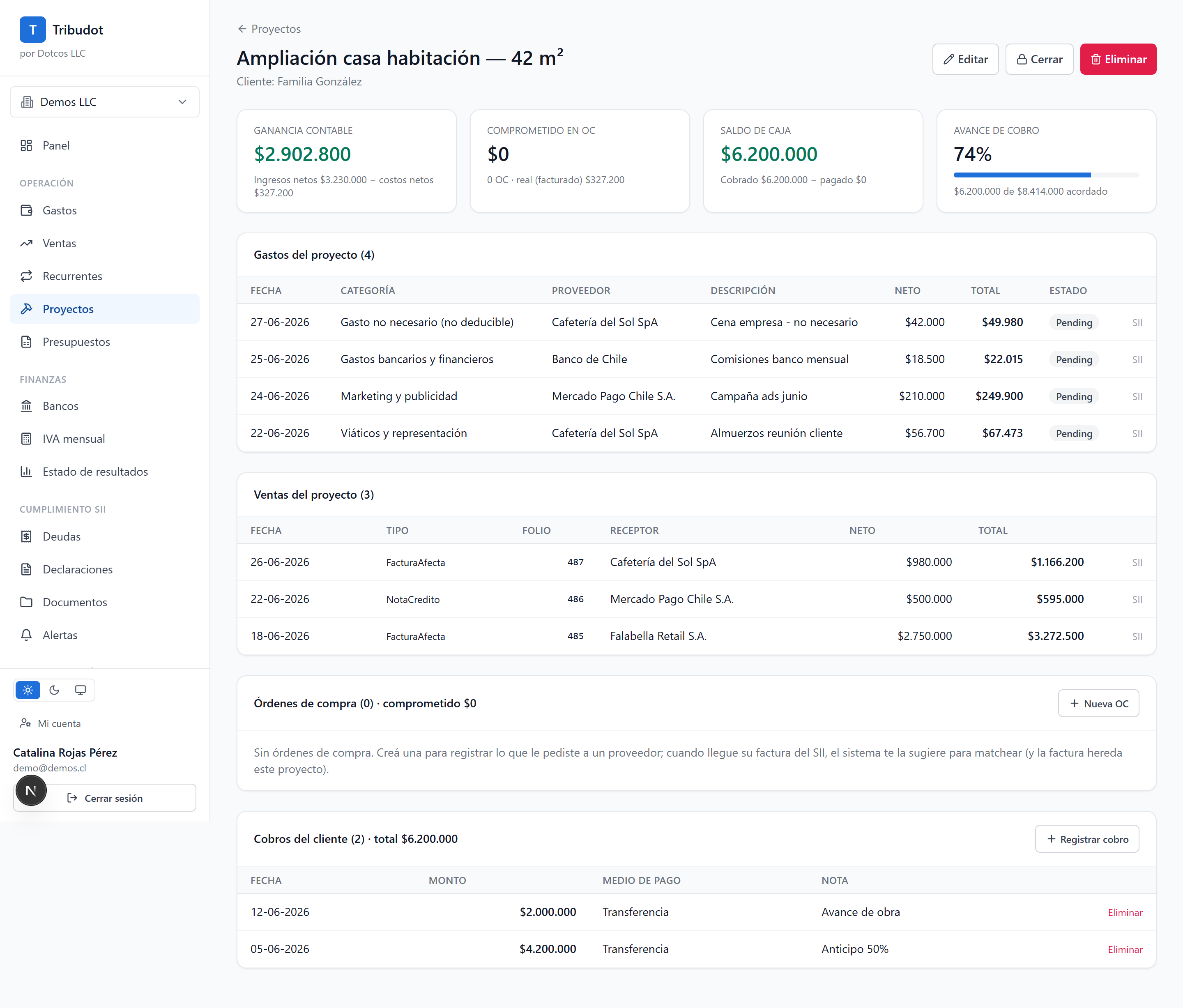Open Alertas using the bell icon

point(26,635)
